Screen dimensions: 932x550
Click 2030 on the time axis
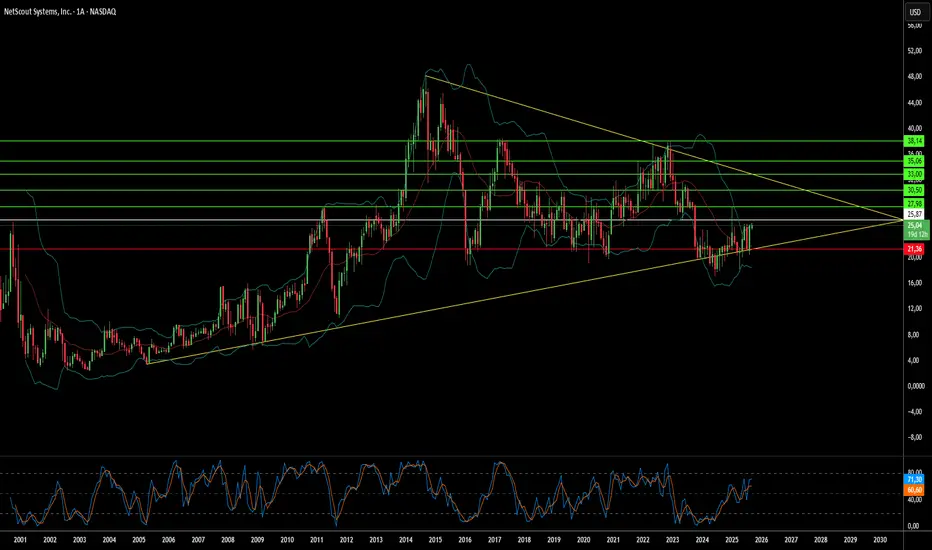point(879,539)
